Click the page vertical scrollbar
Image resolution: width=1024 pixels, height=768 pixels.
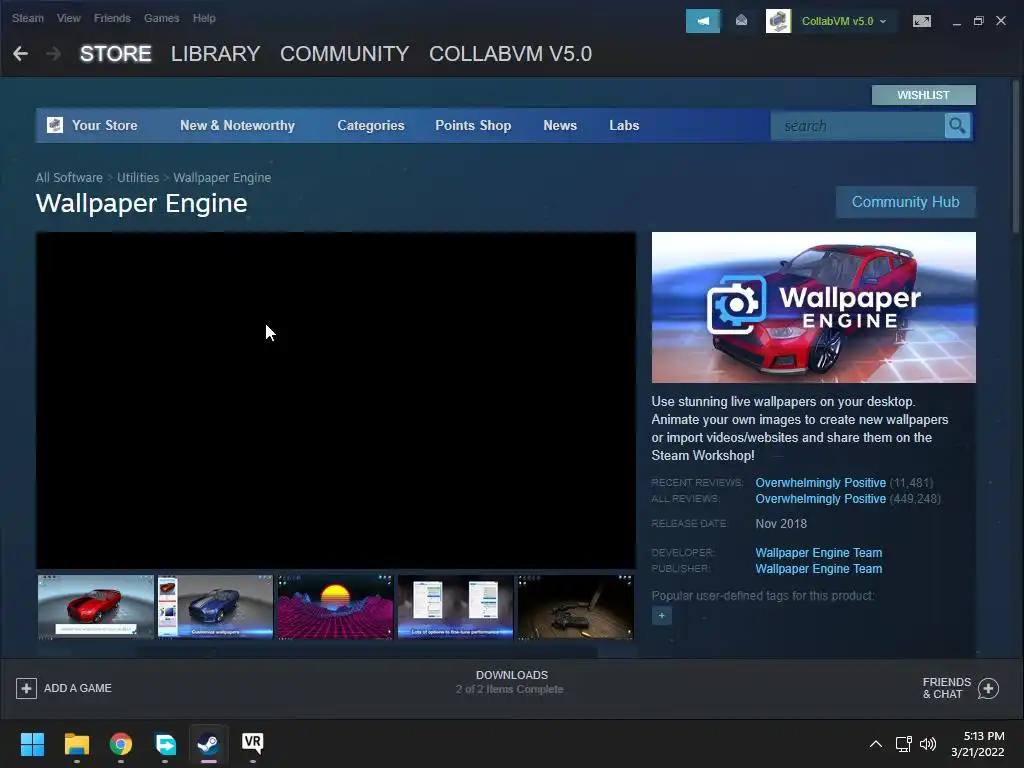click(x=1016, y=155)
